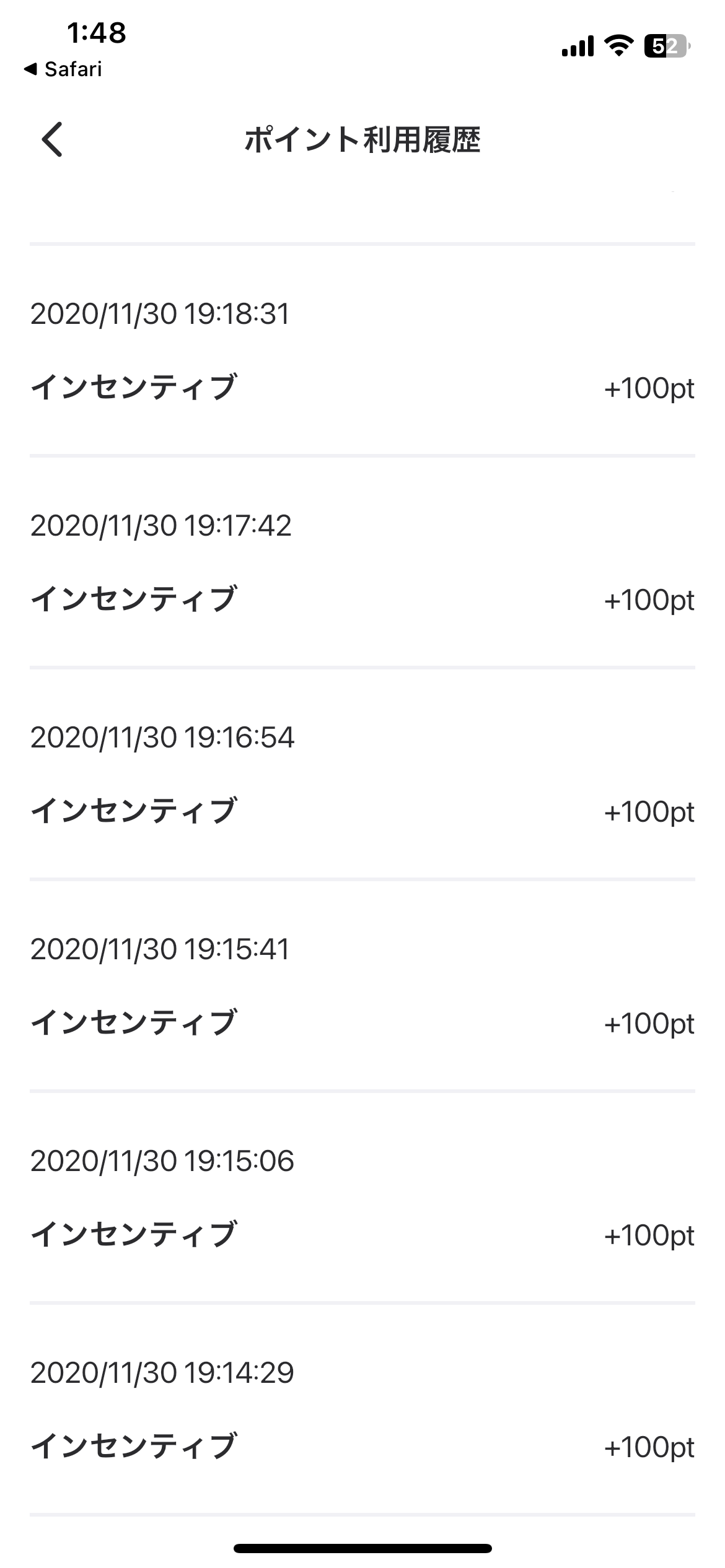The width and height of the screenshot is (725, 1568).
Task: Tap インセンティブ label under the 19:15:06 entry
Action: (134, 1235)
